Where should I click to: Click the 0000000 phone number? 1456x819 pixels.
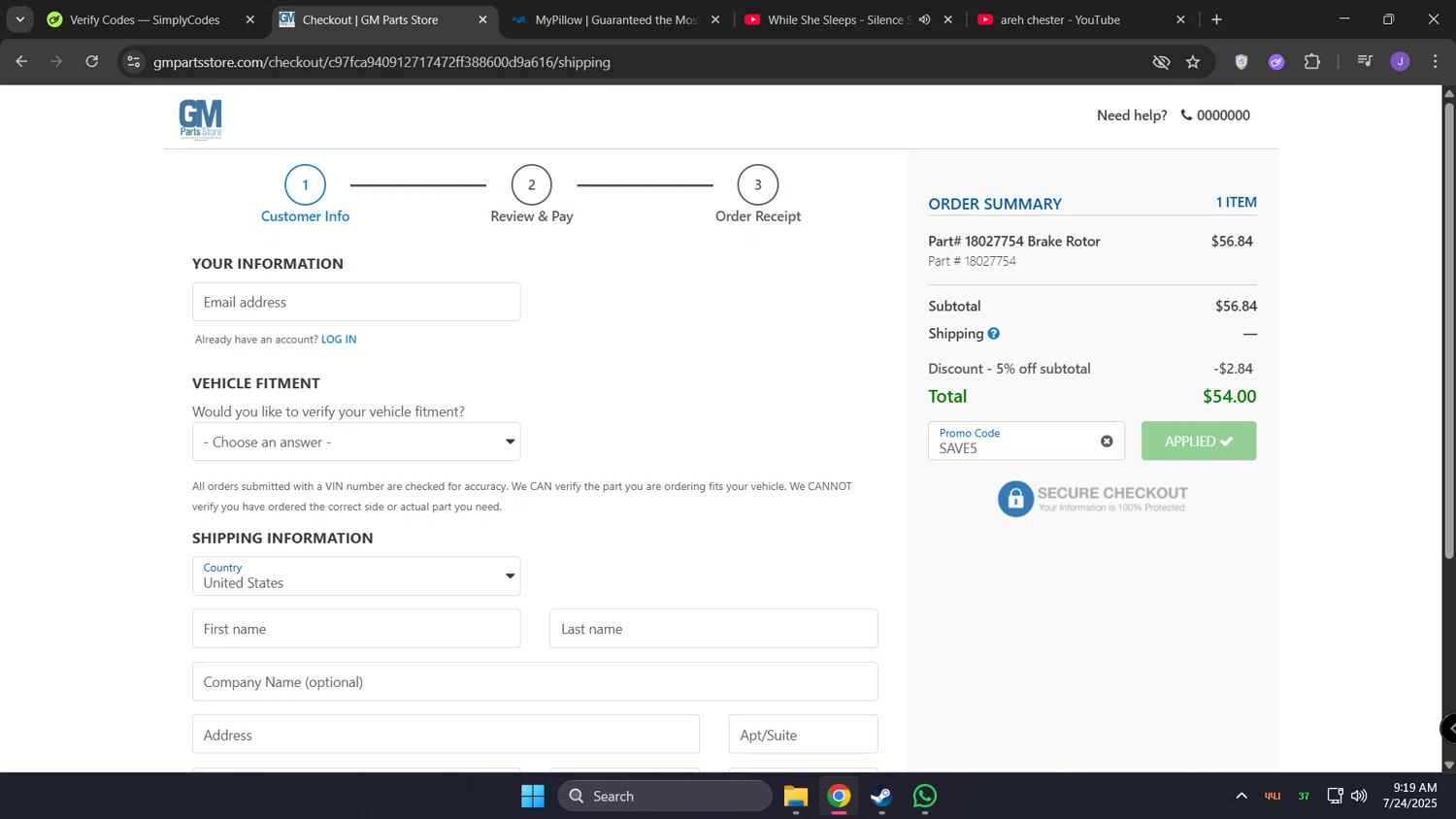(1223, 115)
